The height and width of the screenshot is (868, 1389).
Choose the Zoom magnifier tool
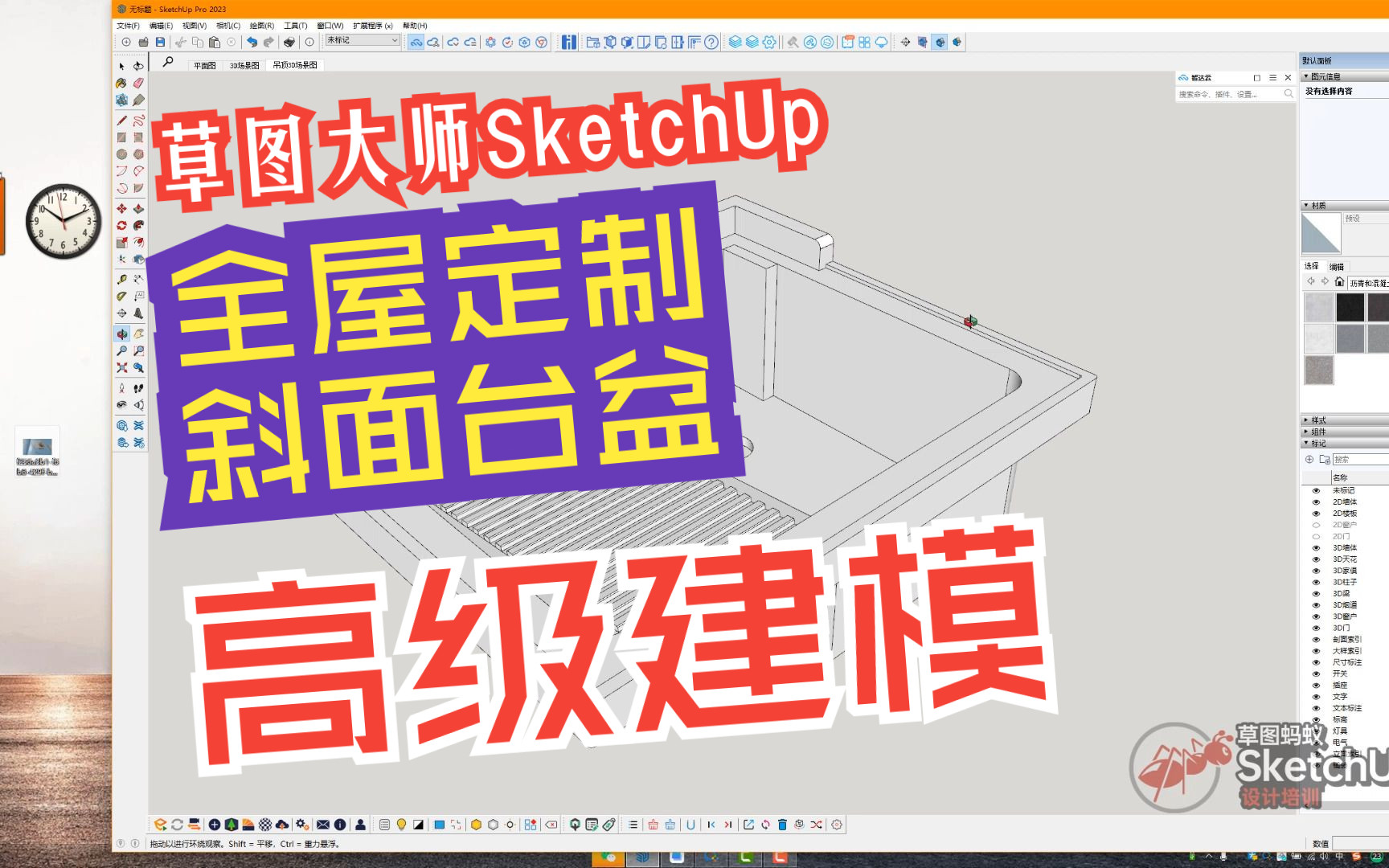click(121, 350)
